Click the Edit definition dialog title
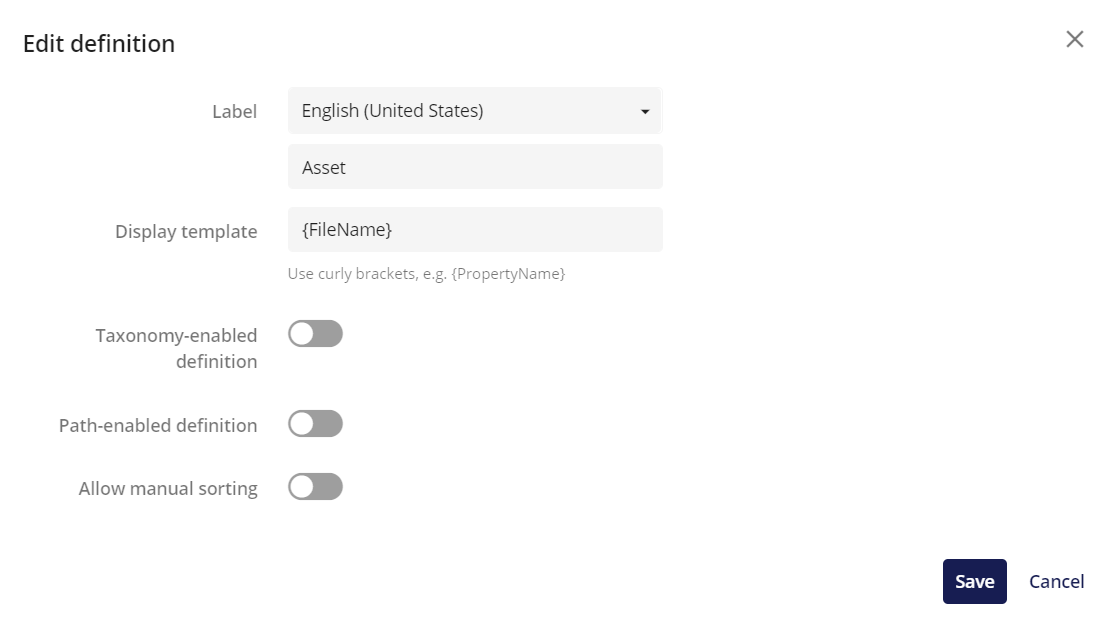This screenshot has height=620, width=1116. tap(98, 43)
